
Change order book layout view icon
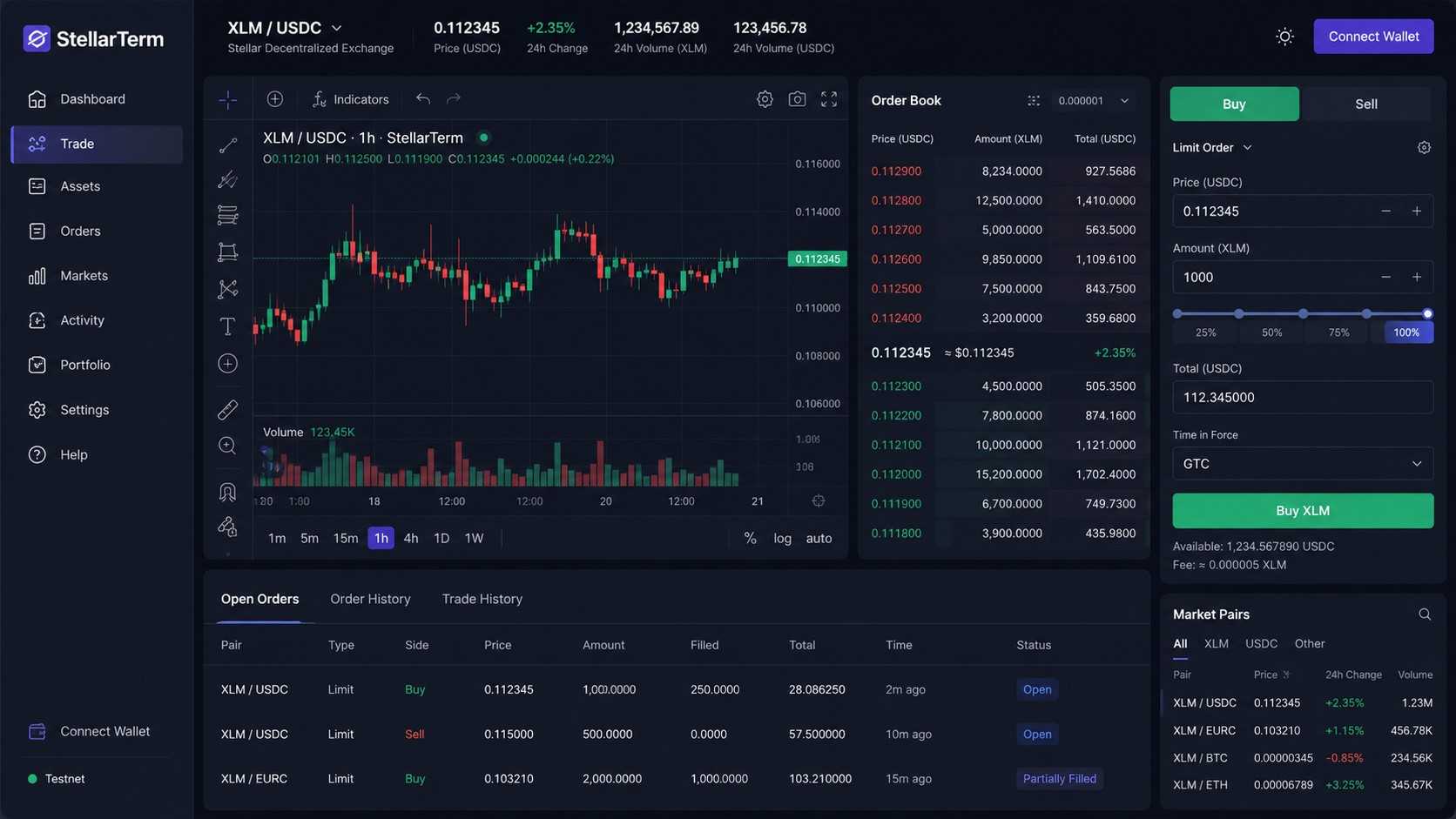[x=1034, y=101]
